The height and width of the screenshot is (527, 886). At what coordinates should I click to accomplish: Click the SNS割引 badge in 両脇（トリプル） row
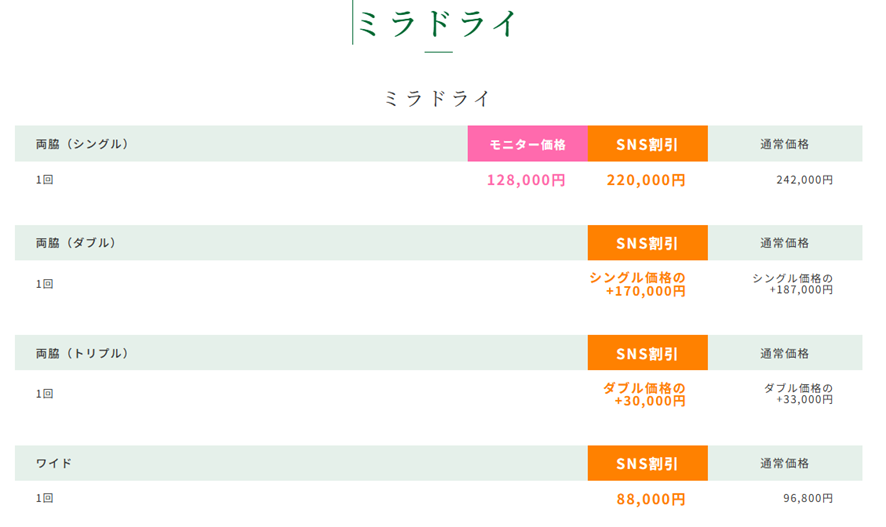click(647, 353)
